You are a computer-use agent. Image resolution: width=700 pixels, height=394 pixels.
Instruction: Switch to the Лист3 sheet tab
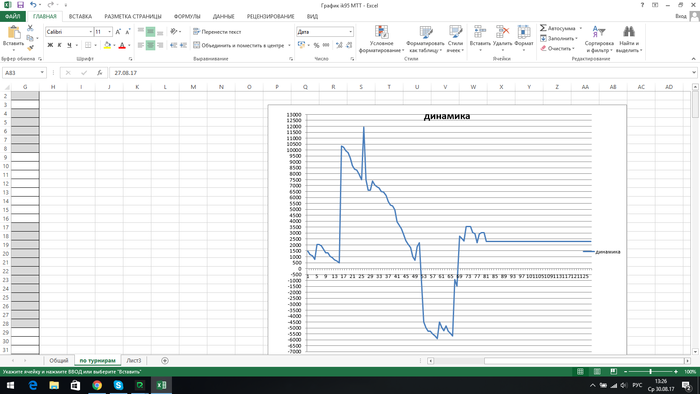click(133, 361)
